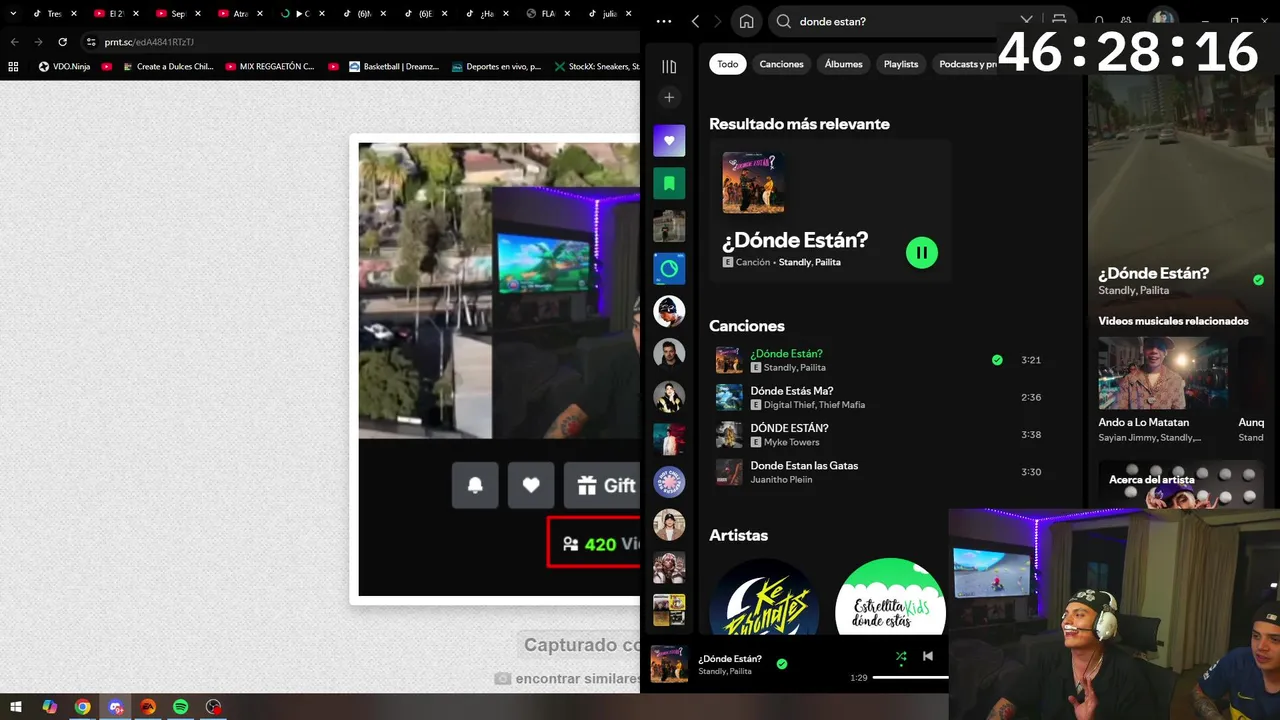
Task: Click the Spotify search magnifier icon
Action: [x=784, y=21]
